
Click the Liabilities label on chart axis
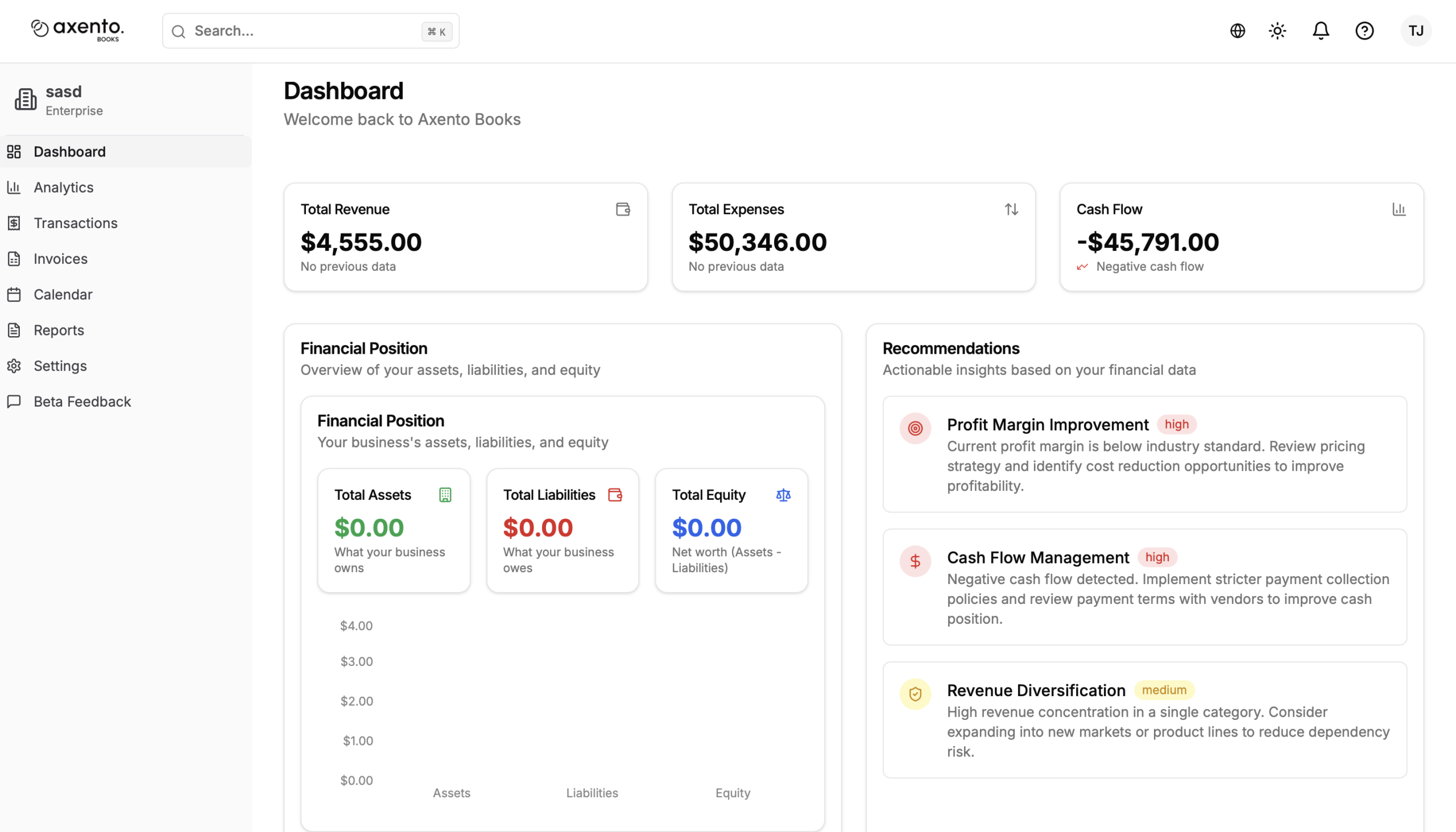(592, 793)
